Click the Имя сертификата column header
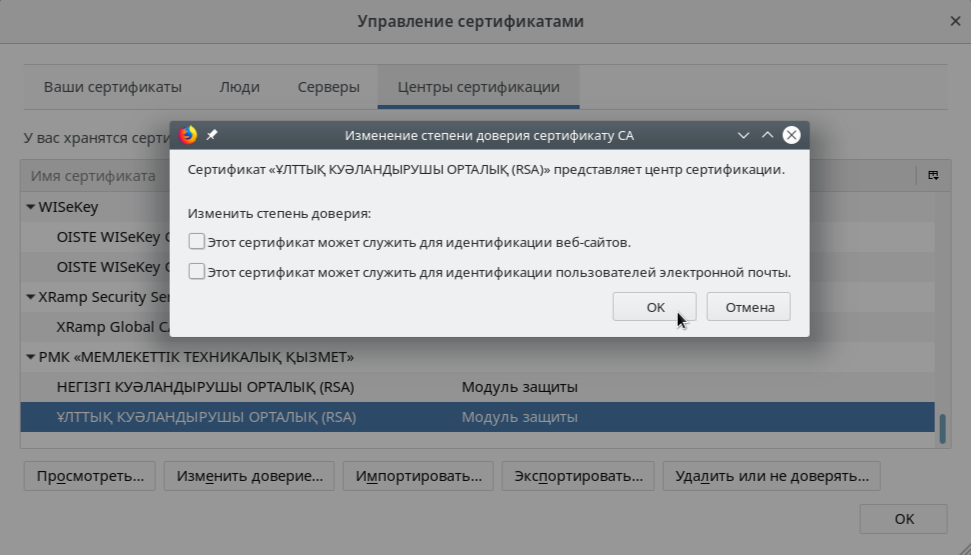This screenshot has width=971, height=555. pos(94,176)
